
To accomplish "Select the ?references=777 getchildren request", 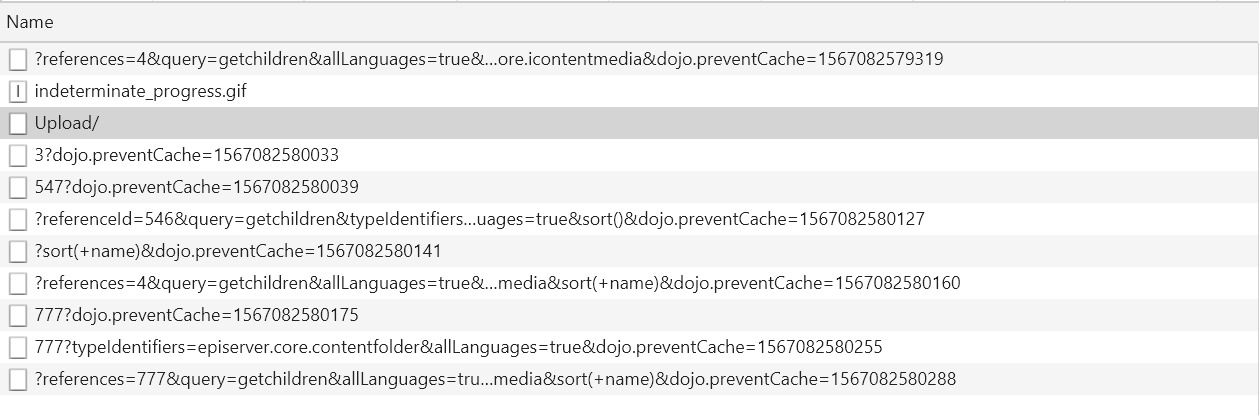I will [x=495, y=379].
